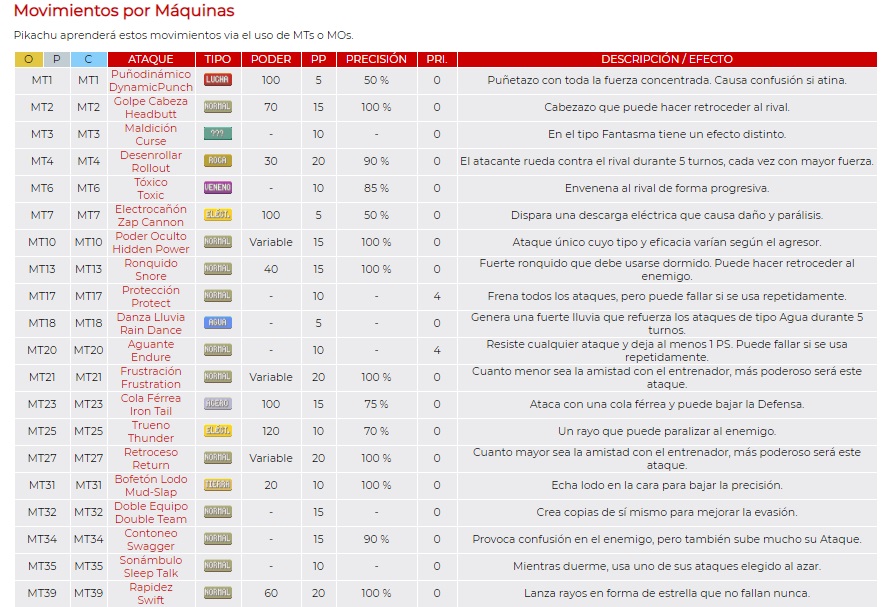Click the PP value 5 for Danza Lluvia
The height and width of the screenshot is (607, 889).
(x=319, y=323)
